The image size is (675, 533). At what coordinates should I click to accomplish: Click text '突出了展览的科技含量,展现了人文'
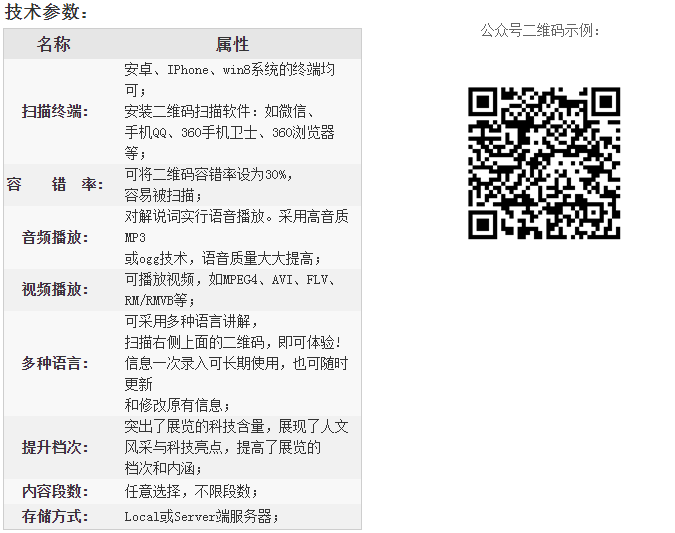tap(236, 427)
